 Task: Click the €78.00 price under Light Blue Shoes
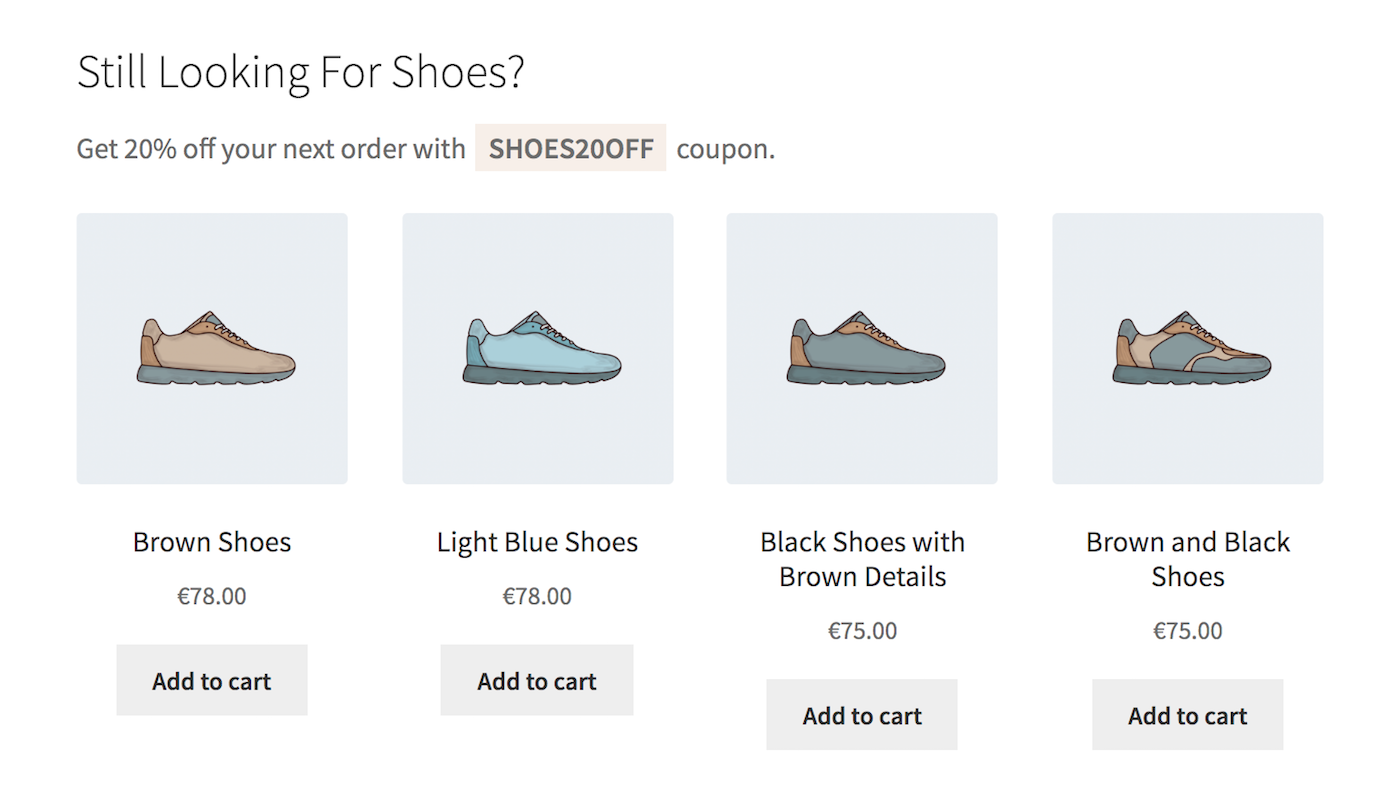pos(537,597)
